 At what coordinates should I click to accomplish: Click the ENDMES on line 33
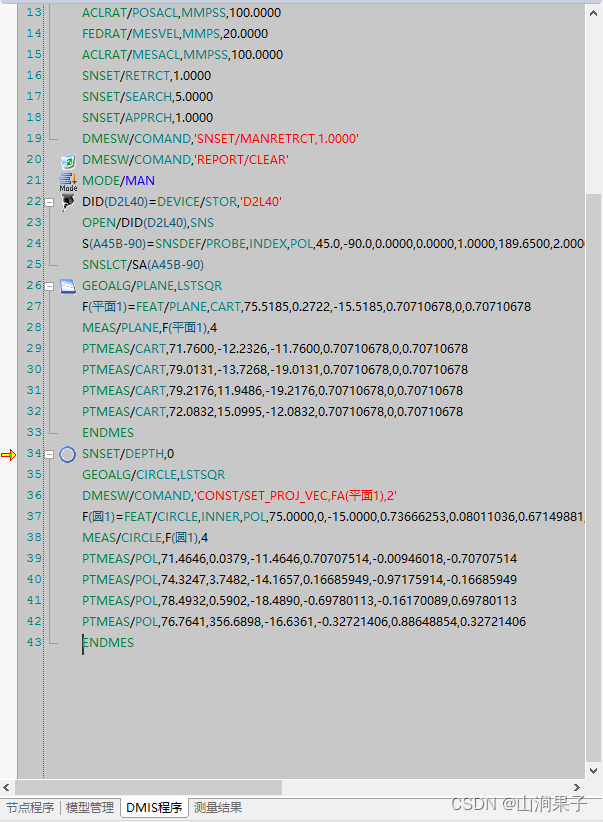pos(108,432)
